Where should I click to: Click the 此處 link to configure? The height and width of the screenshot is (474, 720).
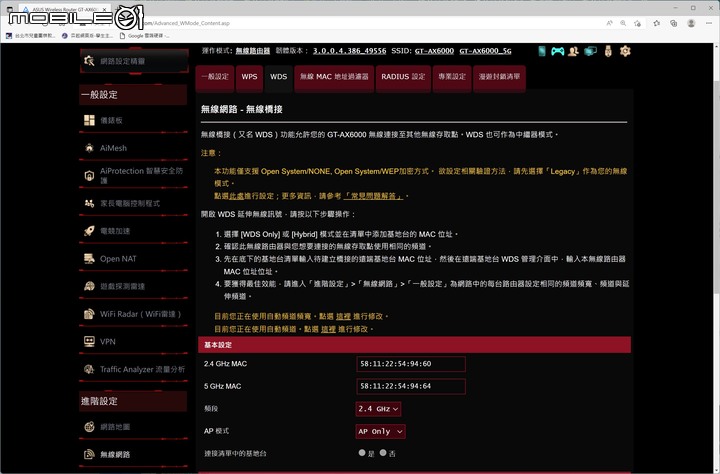click(236, 196)
